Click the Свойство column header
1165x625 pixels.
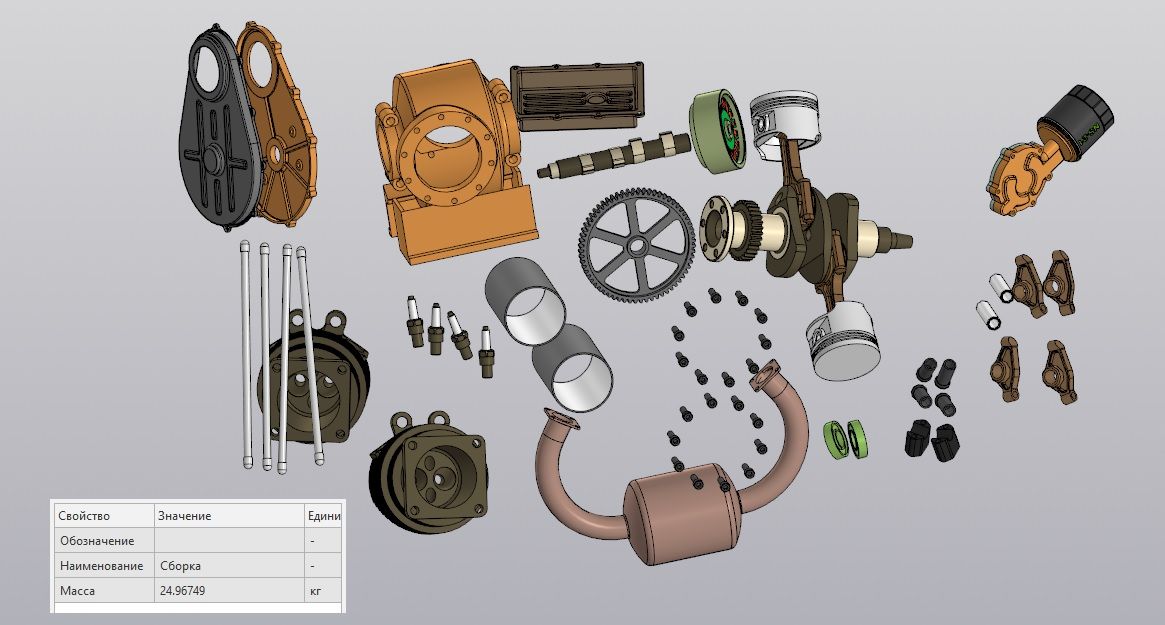click(84, 516)
